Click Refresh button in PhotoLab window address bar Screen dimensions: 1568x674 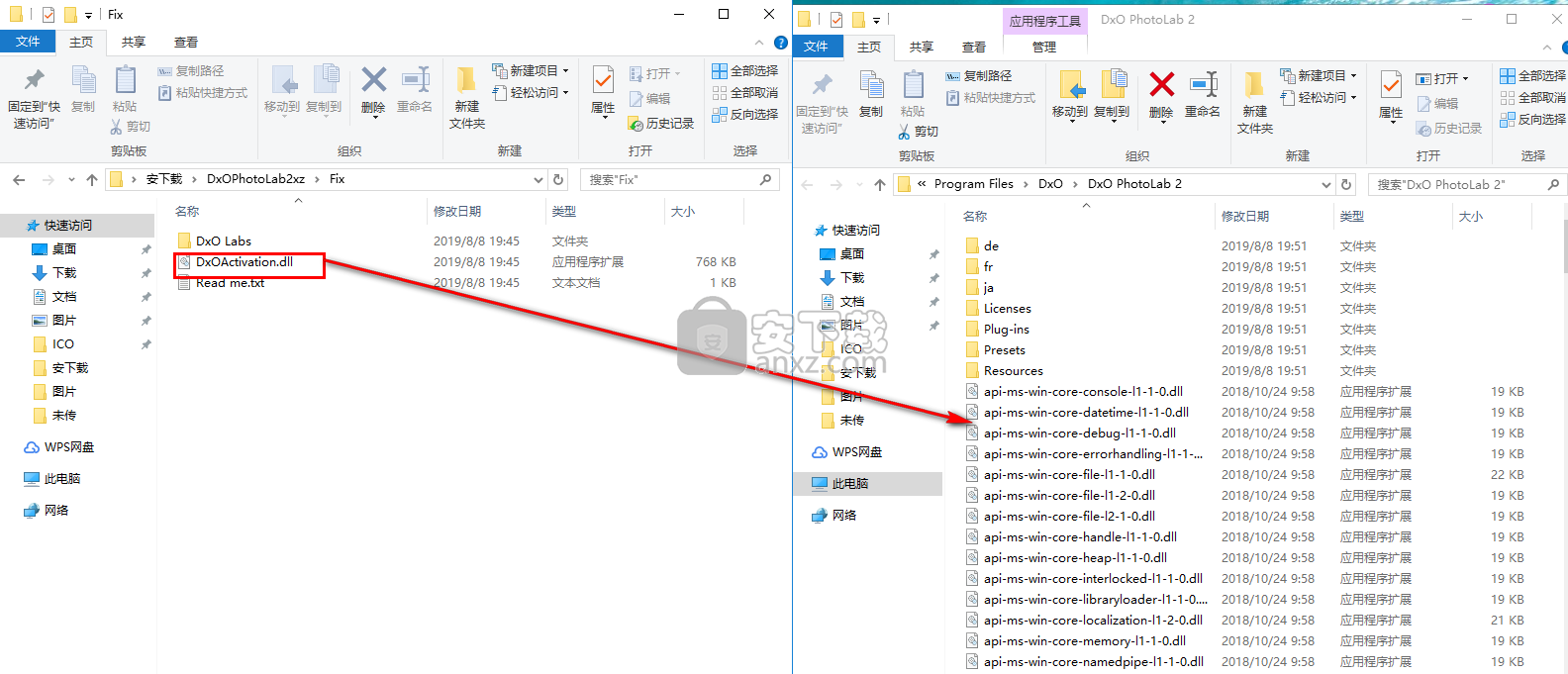pyautogui.click(x=1346, y=184)
